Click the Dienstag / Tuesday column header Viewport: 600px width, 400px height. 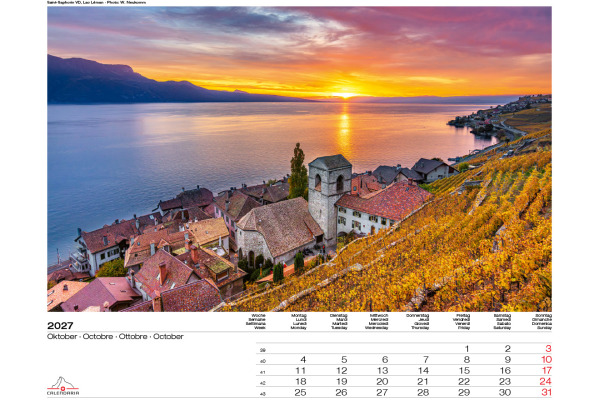tap(339, 322)
